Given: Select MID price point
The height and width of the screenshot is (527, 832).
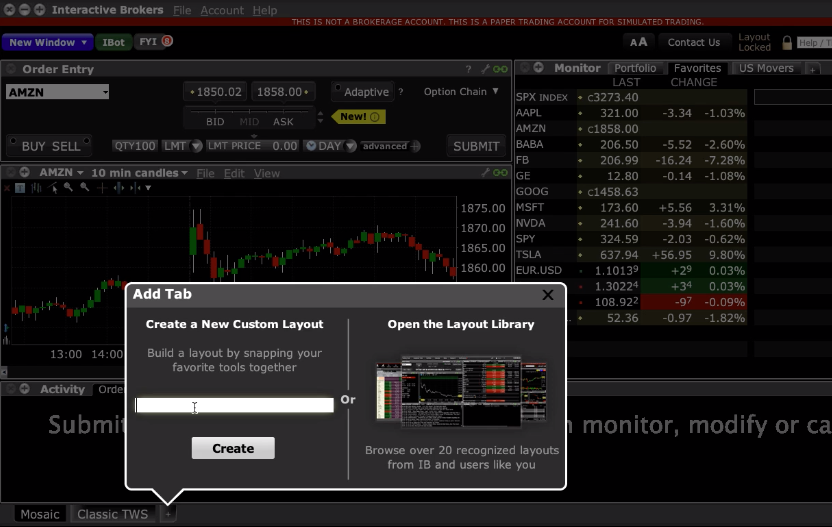Looking at the screenshot, I should [249, 122].
